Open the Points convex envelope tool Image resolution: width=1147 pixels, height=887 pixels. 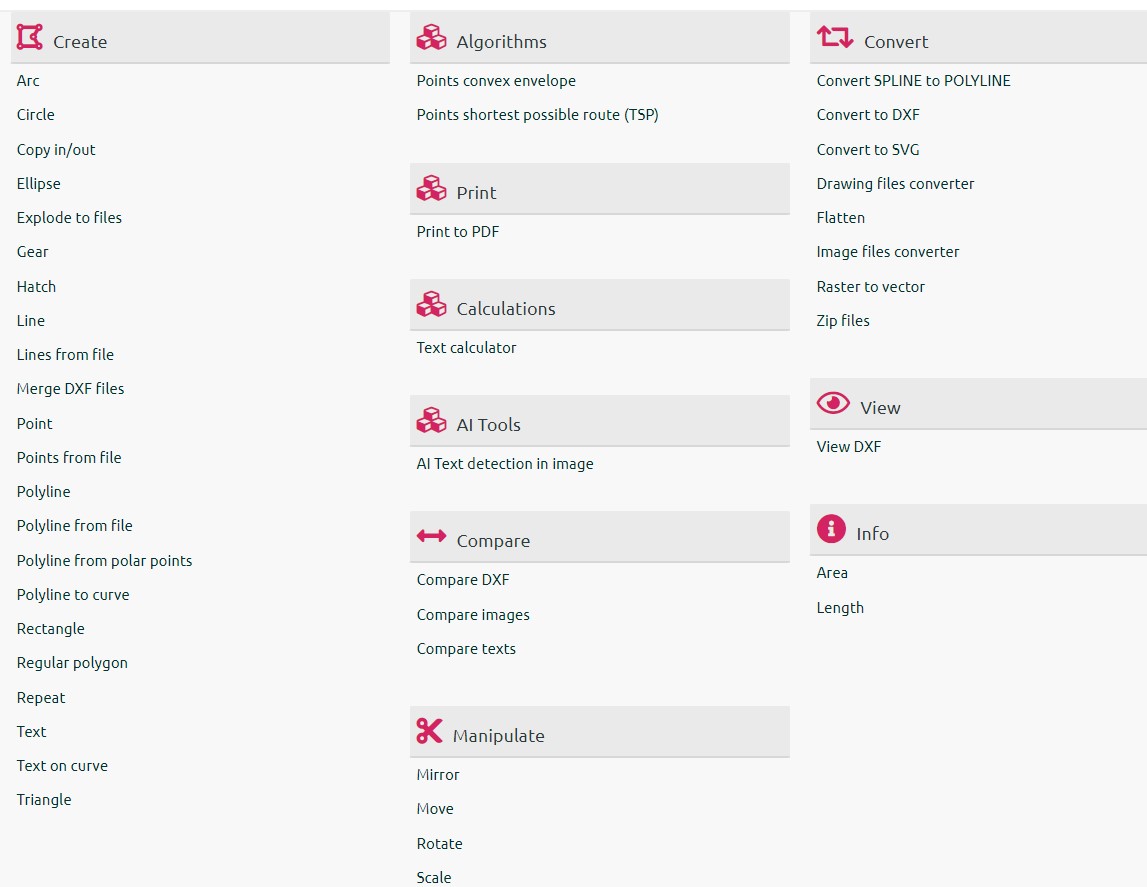(x=496, y=80)
